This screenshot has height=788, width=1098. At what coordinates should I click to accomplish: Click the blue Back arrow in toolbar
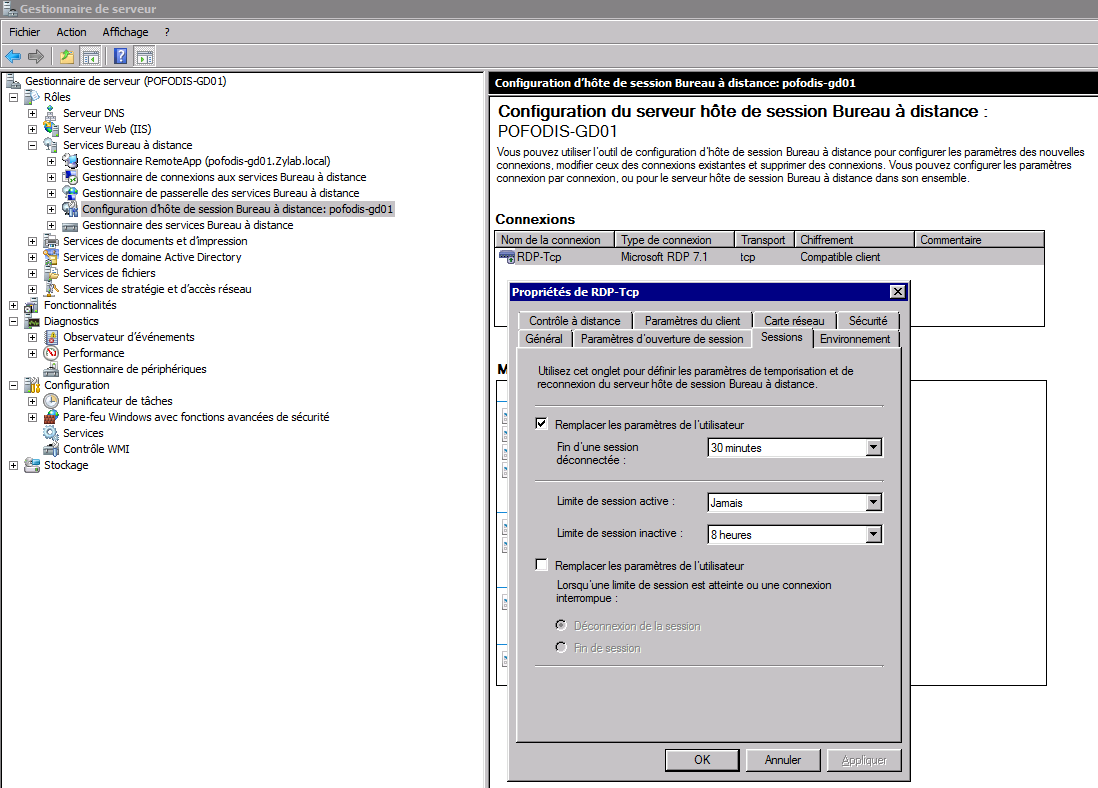(x=13, y=56)
